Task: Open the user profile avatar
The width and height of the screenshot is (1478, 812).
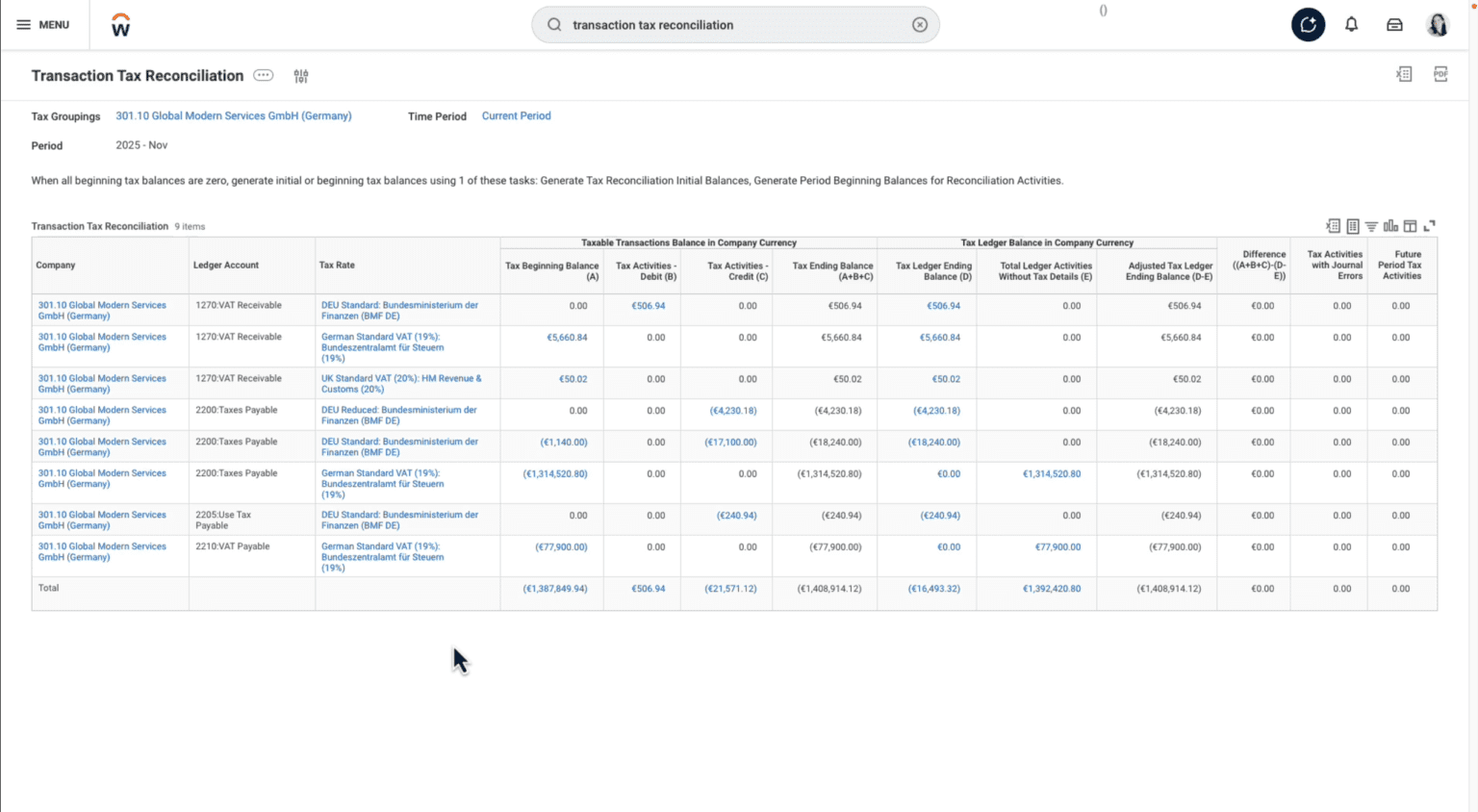Action: click(1438, 25)
